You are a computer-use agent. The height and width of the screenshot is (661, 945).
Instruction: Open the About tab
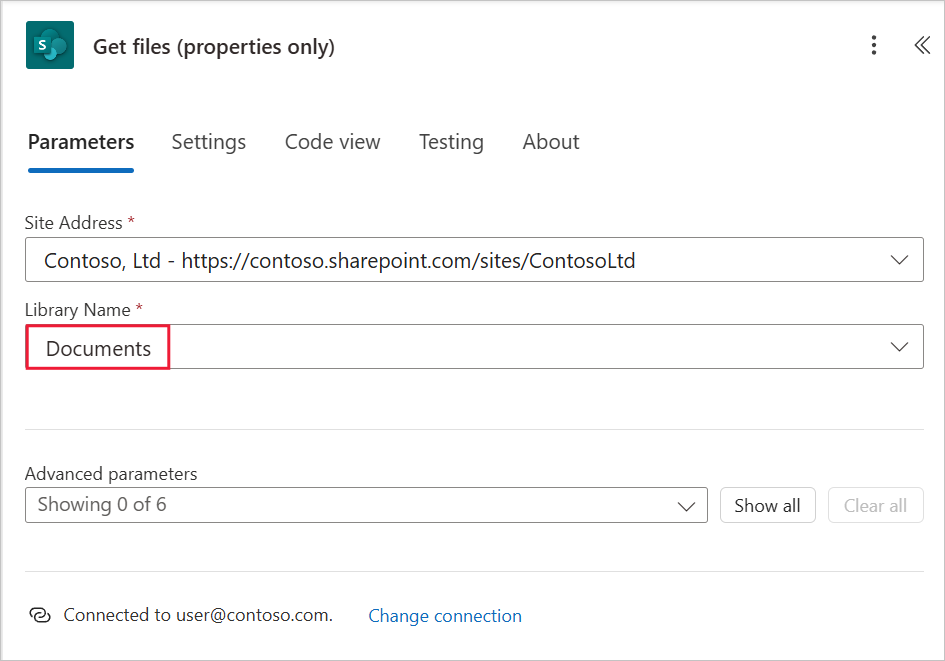tap(551, 142)
